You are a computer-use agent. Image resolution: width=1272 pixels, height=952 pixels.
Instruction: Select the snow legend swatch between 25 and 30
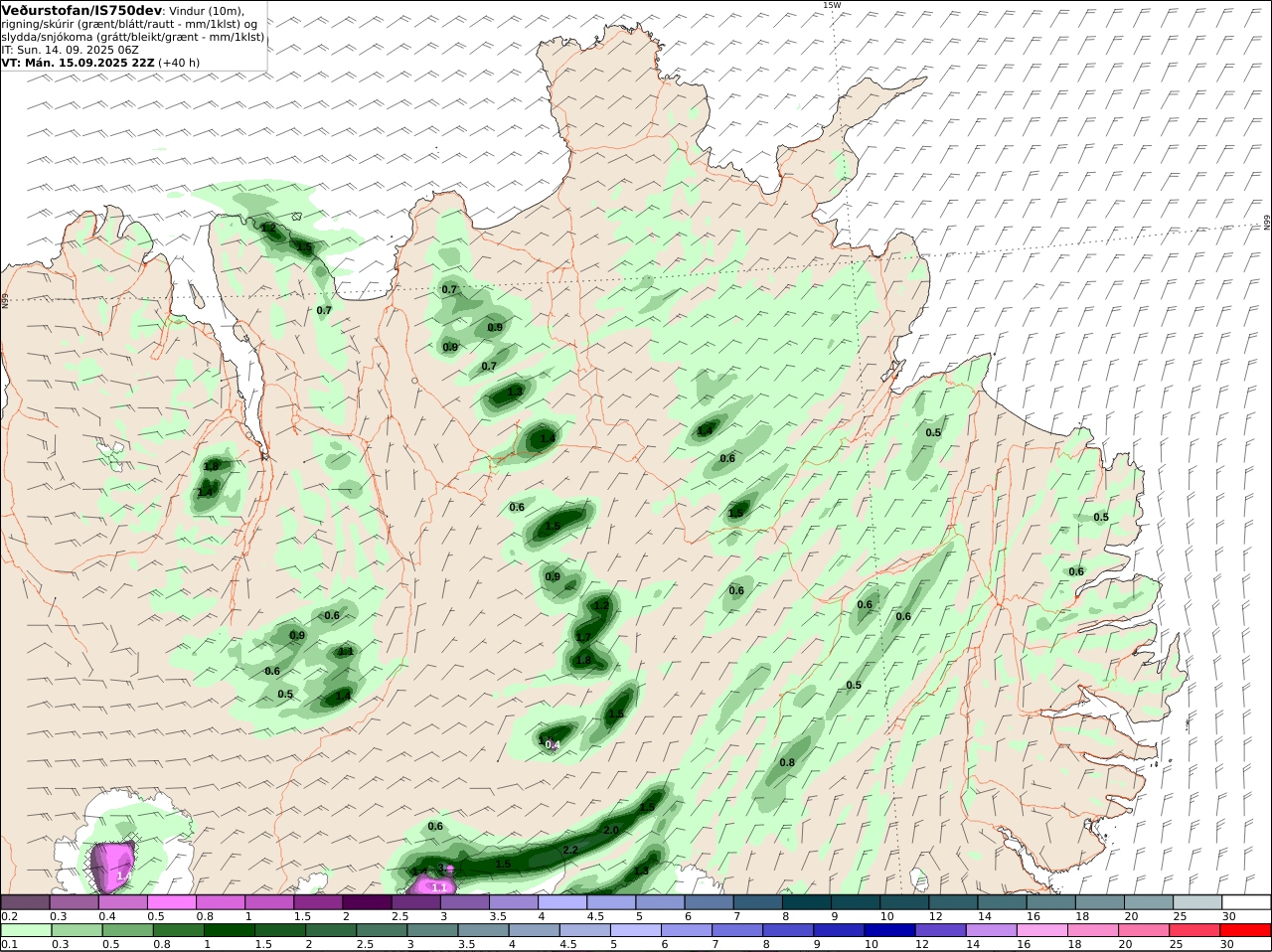(x=1196, y=902)
